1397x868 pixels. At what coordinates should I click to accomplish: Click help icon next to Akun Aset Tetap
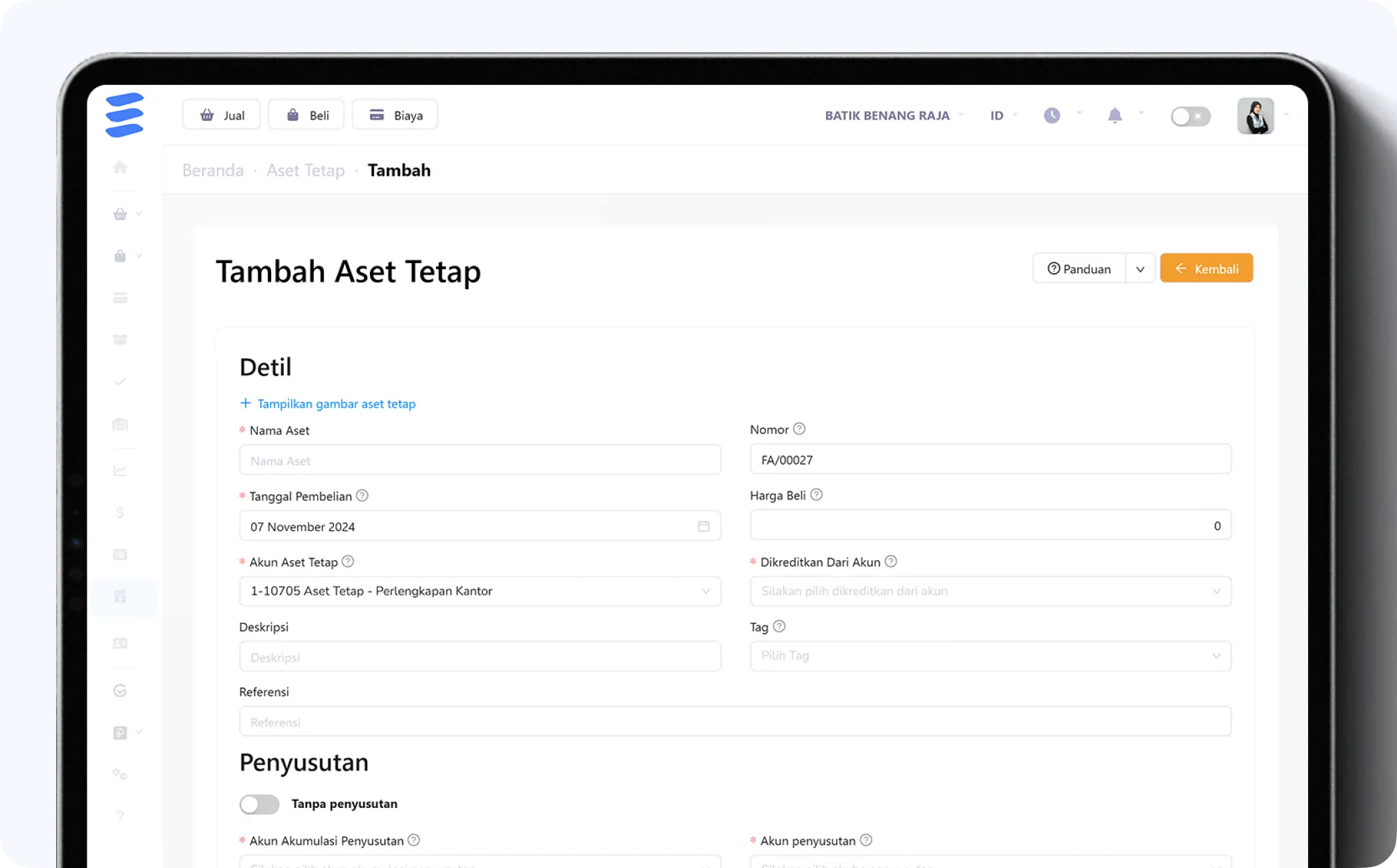click(348, 562)
